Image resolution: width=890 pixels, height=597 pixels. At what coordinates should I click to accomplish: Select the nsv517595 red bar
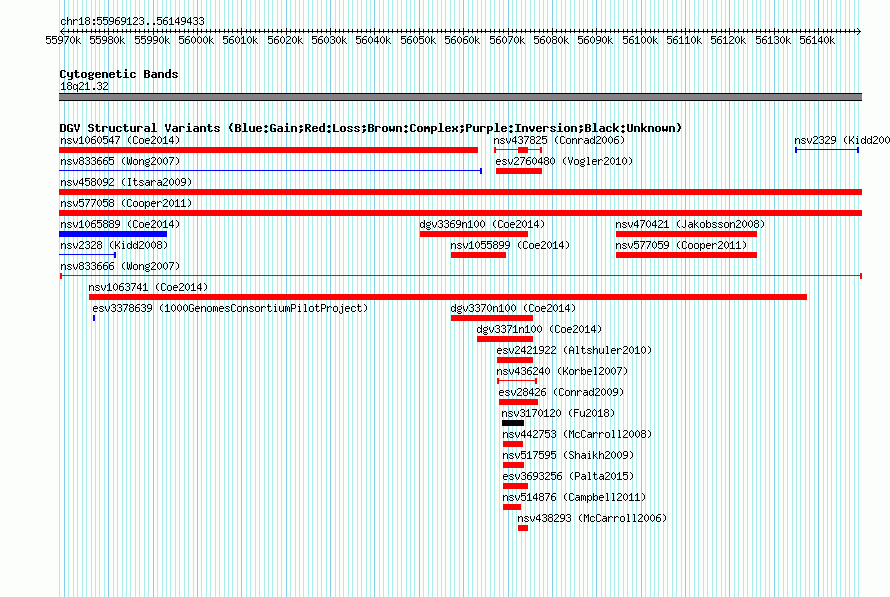pyautogui.click(x=514, y=465)
